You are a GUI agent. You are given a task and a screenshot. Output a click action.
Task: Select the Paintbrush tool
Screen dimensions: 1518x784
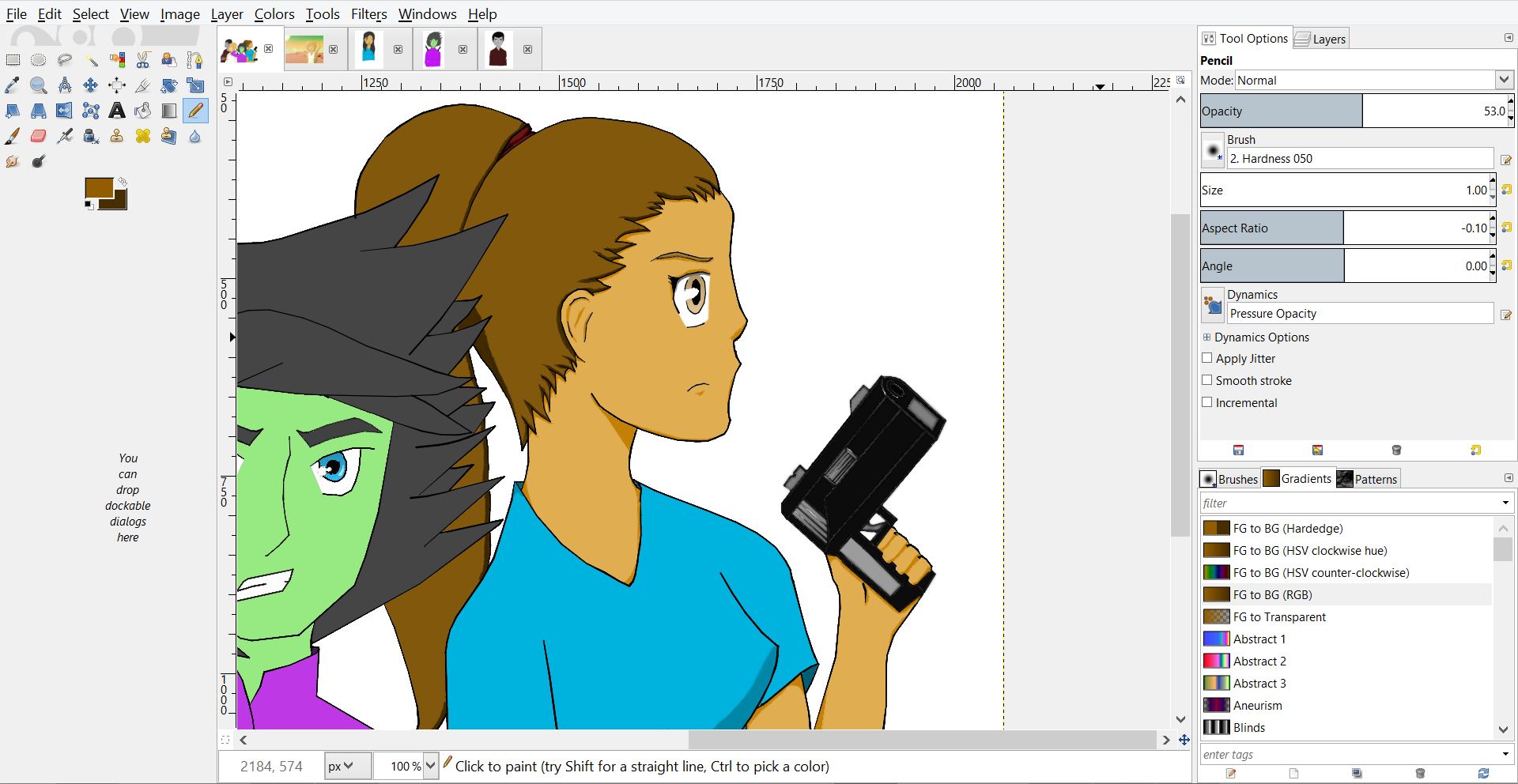[13, 136]
